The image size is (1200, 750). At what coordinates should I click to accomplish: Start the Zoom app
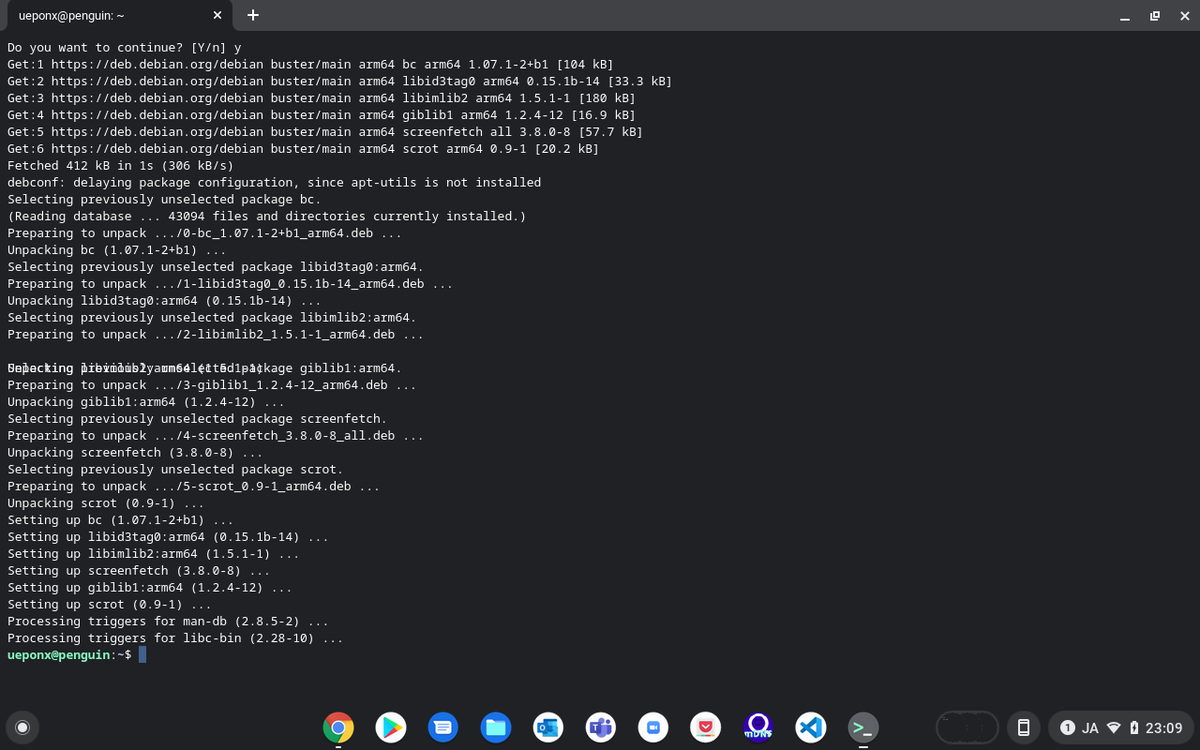coord(653,727)
